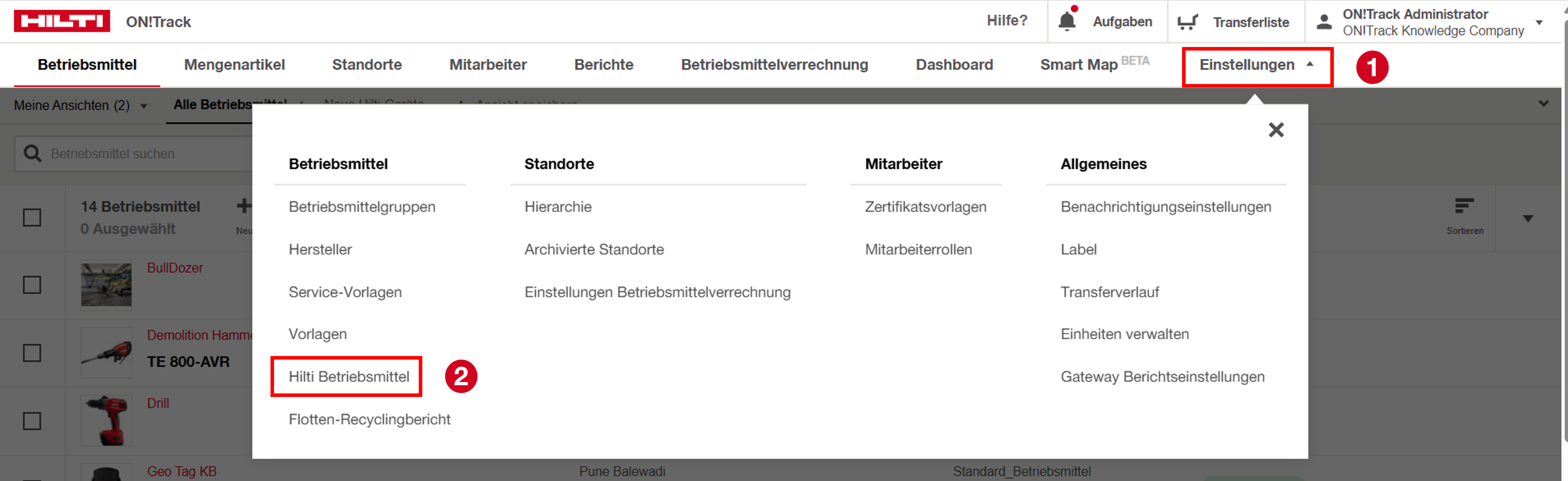Open Aufgaben tasks
This screenshot has width=1568, height=481.
[x=1123, y=22]
